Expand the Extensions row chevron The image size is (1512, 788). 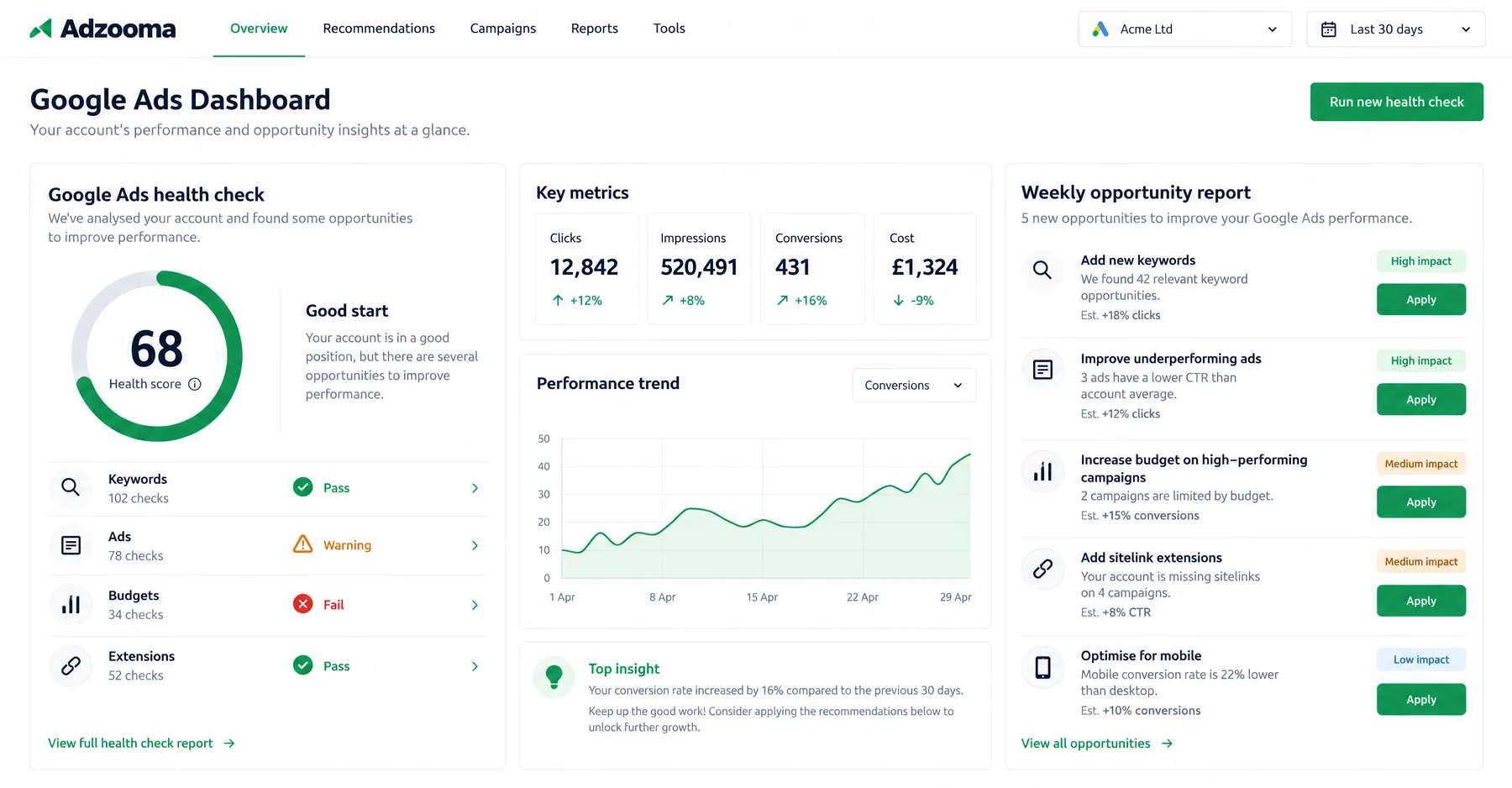click(x=475, y=666)
